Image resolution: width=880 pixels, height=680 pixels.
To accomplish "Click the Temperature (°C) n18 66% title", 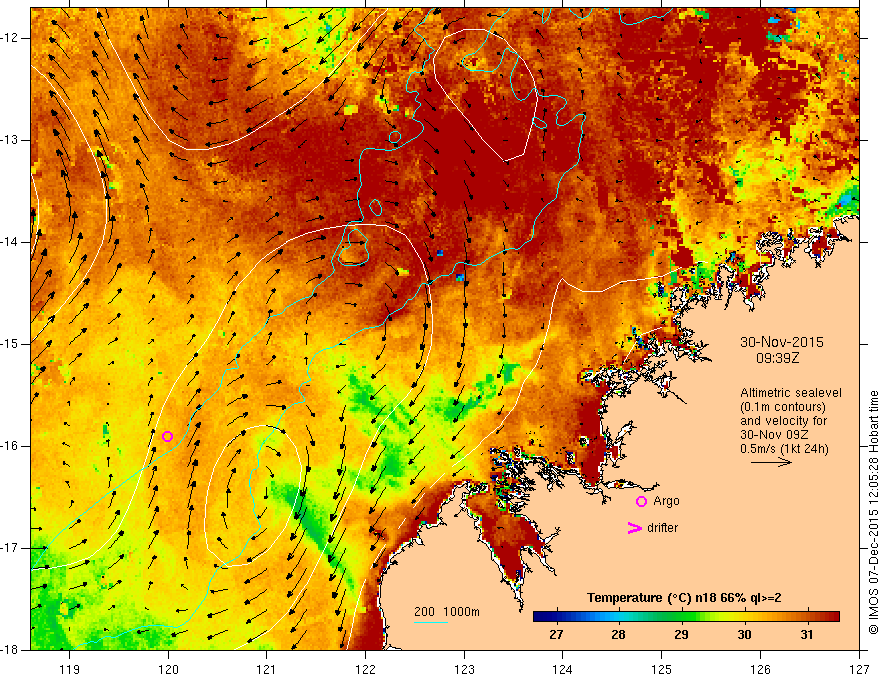I will pos(684,598).
